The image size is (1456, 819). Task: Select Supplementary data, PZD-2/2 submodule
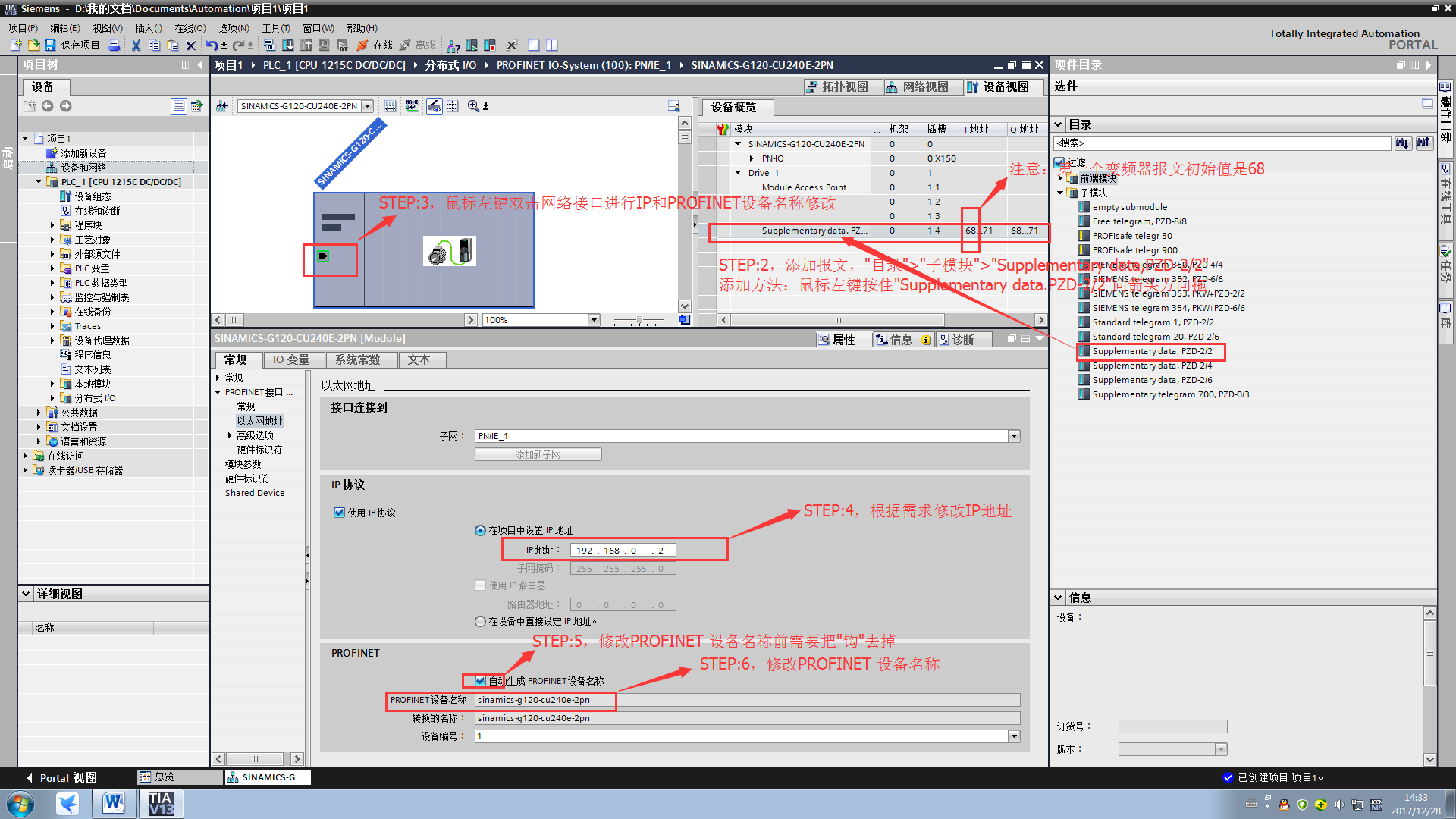point(1151,351)
